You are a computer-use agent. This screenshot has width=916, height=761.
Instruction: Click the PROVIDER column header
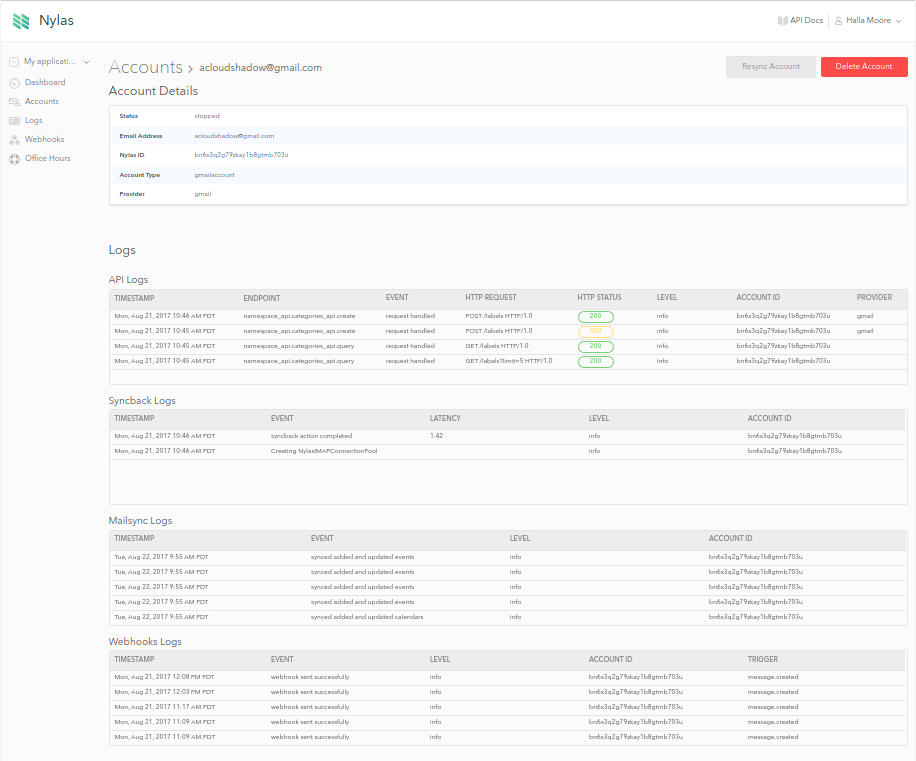tap(875, 297)
